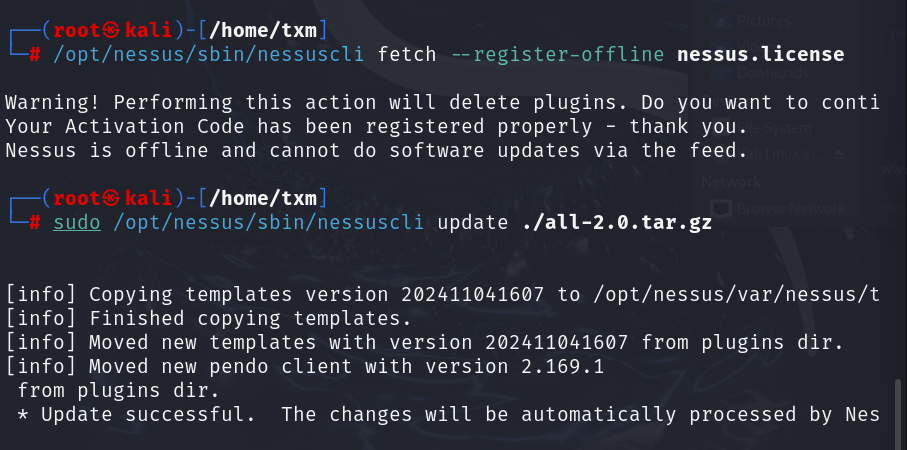Open the Downloads sidebar entry
Screen dimensions: 907x450
click(773, 73)
